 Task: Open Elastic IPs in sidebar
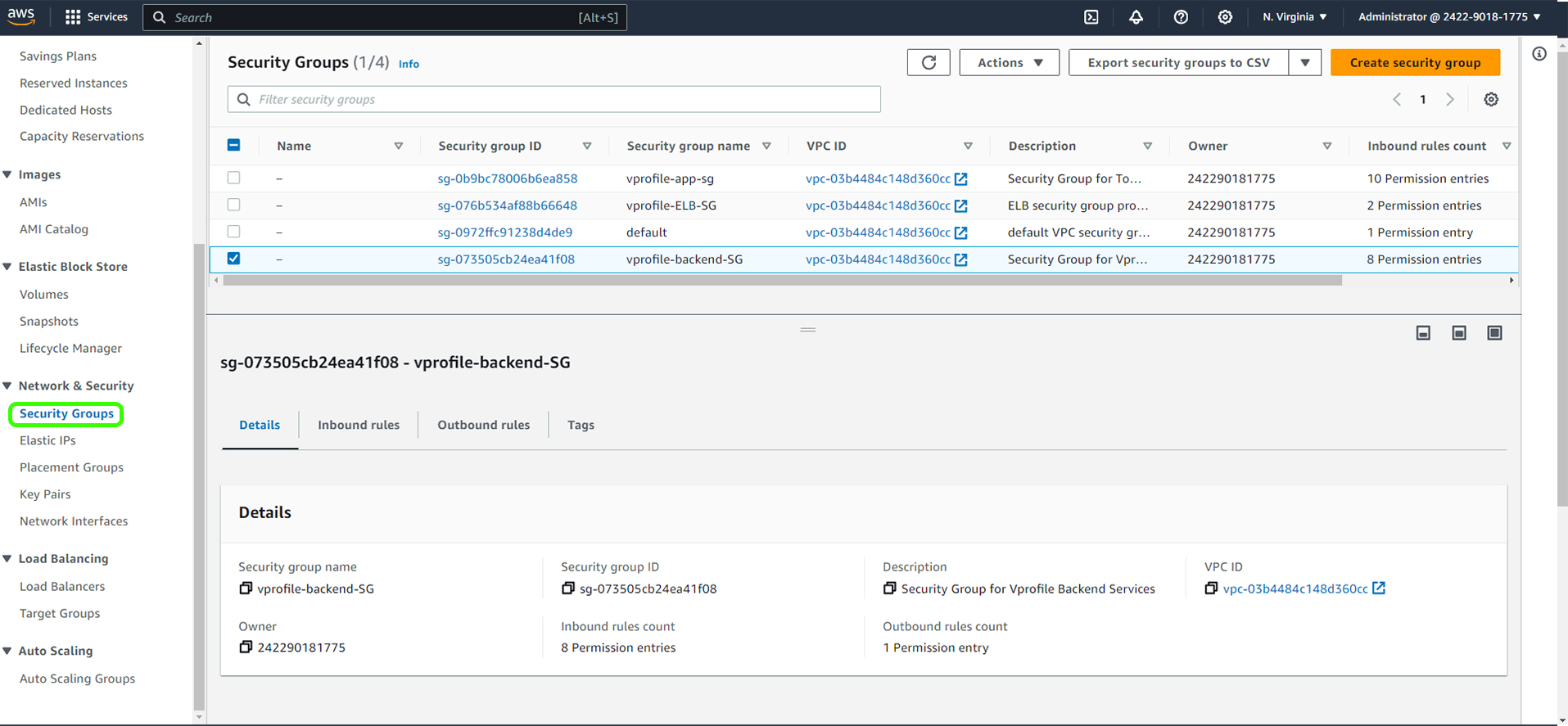point(47,440)
